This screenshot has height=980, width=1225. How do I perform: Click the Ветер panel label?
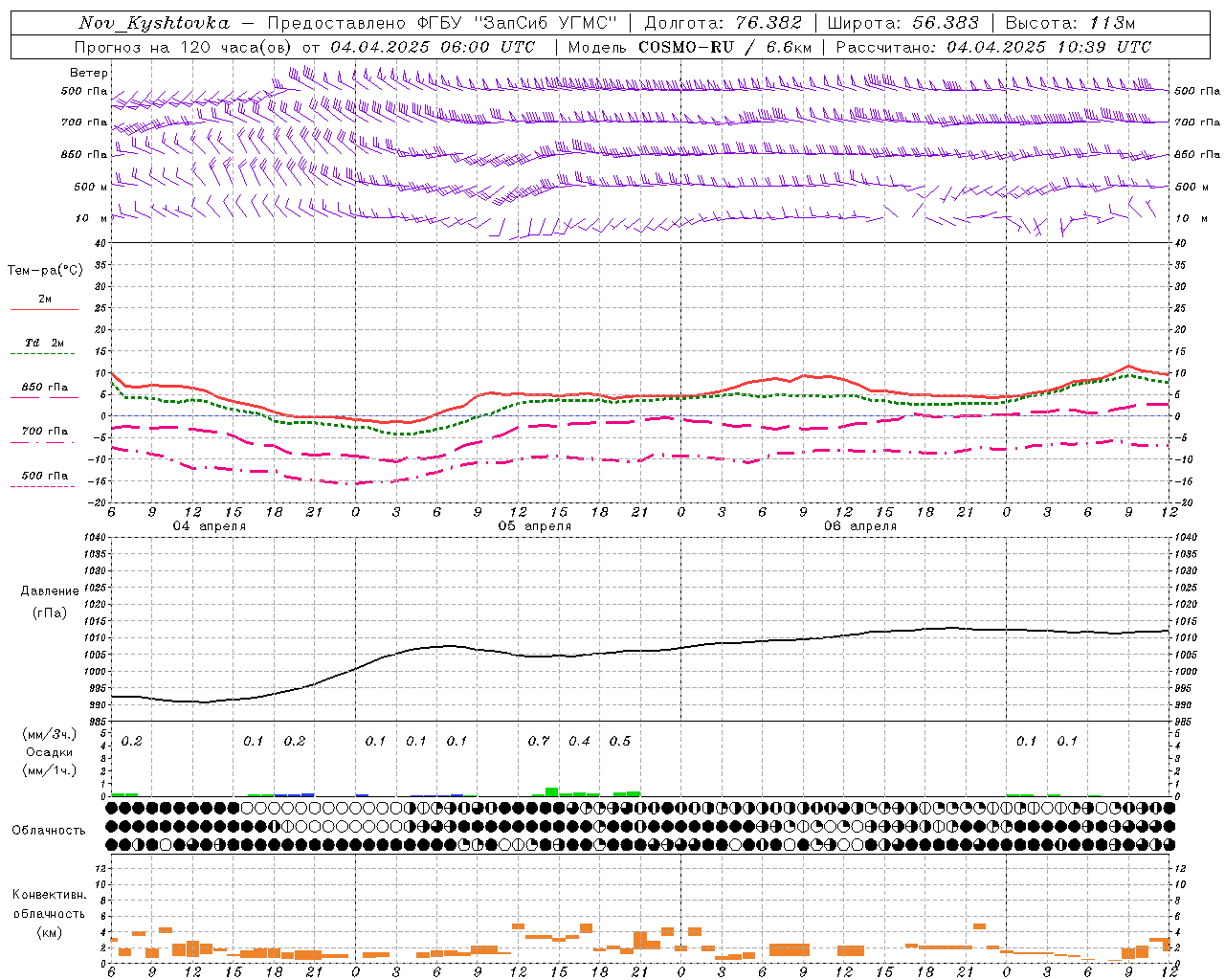pos(89,73)
